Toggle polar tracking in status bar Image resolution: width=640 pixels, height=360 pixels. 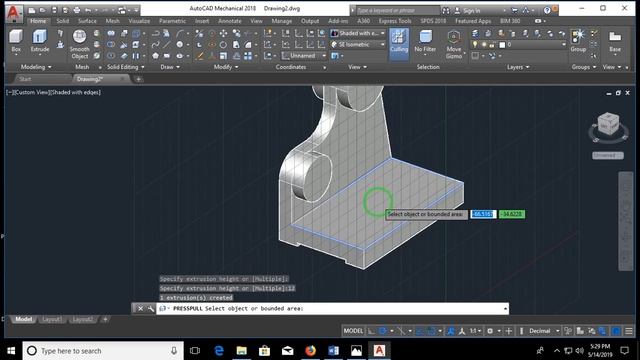click(x=382, y=331)
